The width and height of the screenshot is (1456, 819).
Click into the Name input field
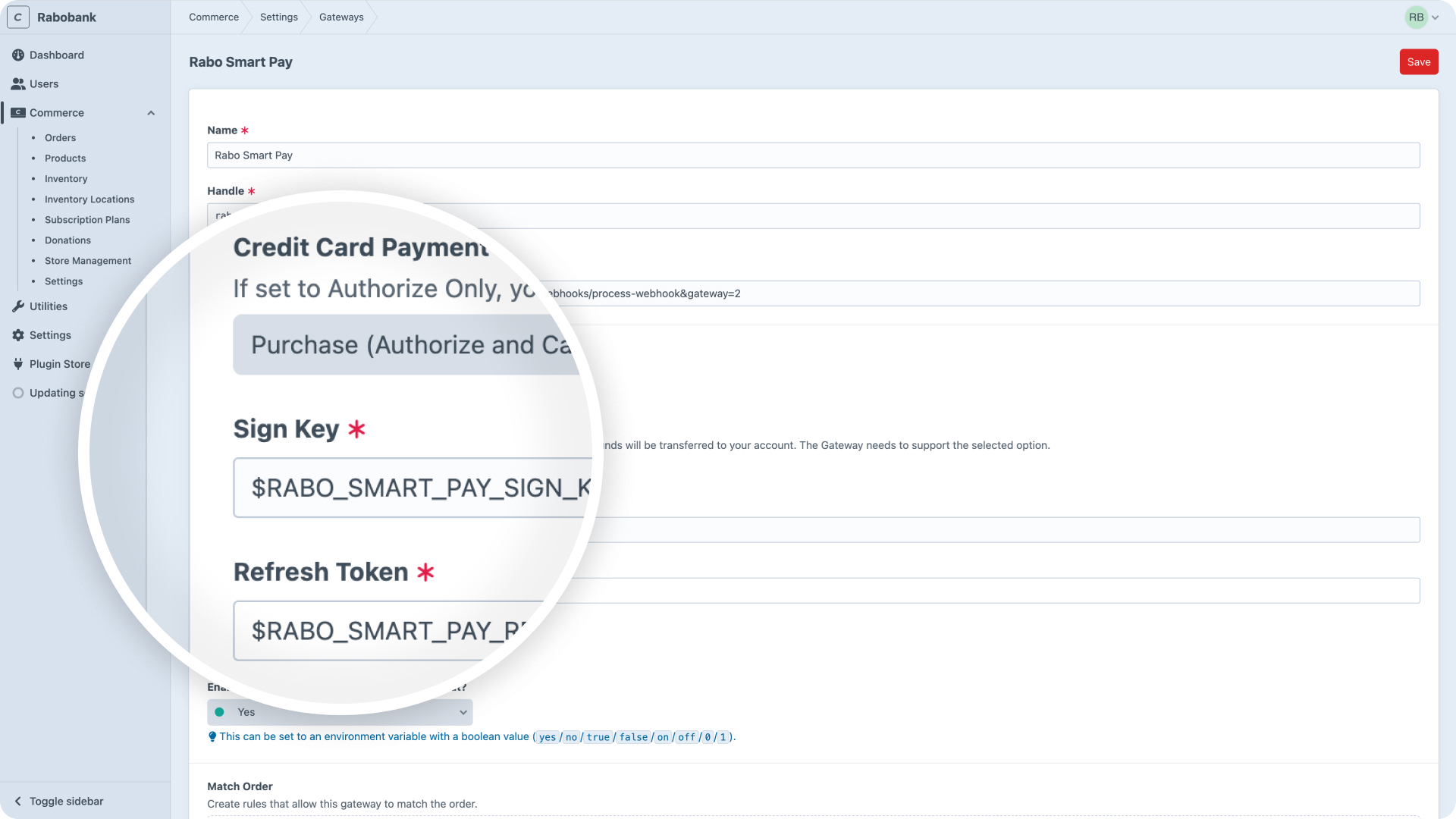click(813, 155)
